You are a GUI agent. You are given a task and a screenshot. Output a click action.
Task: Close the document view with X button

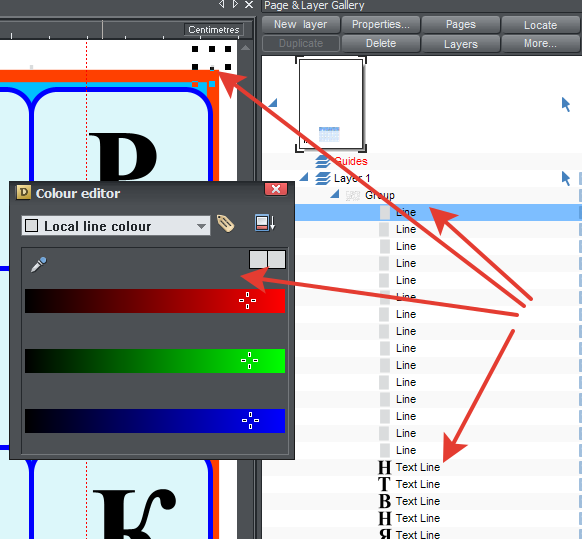(x=249, y=5)
